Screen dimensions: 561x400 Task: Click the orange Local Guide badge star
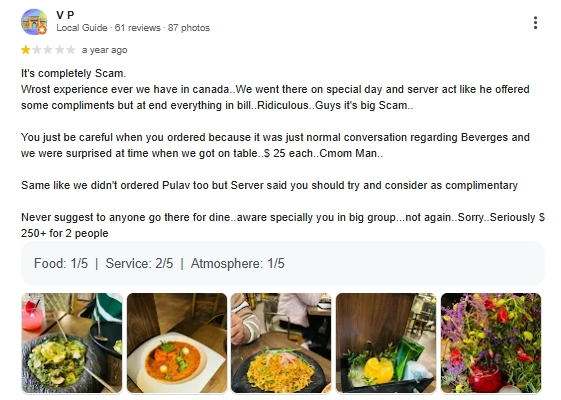(43, 30)
